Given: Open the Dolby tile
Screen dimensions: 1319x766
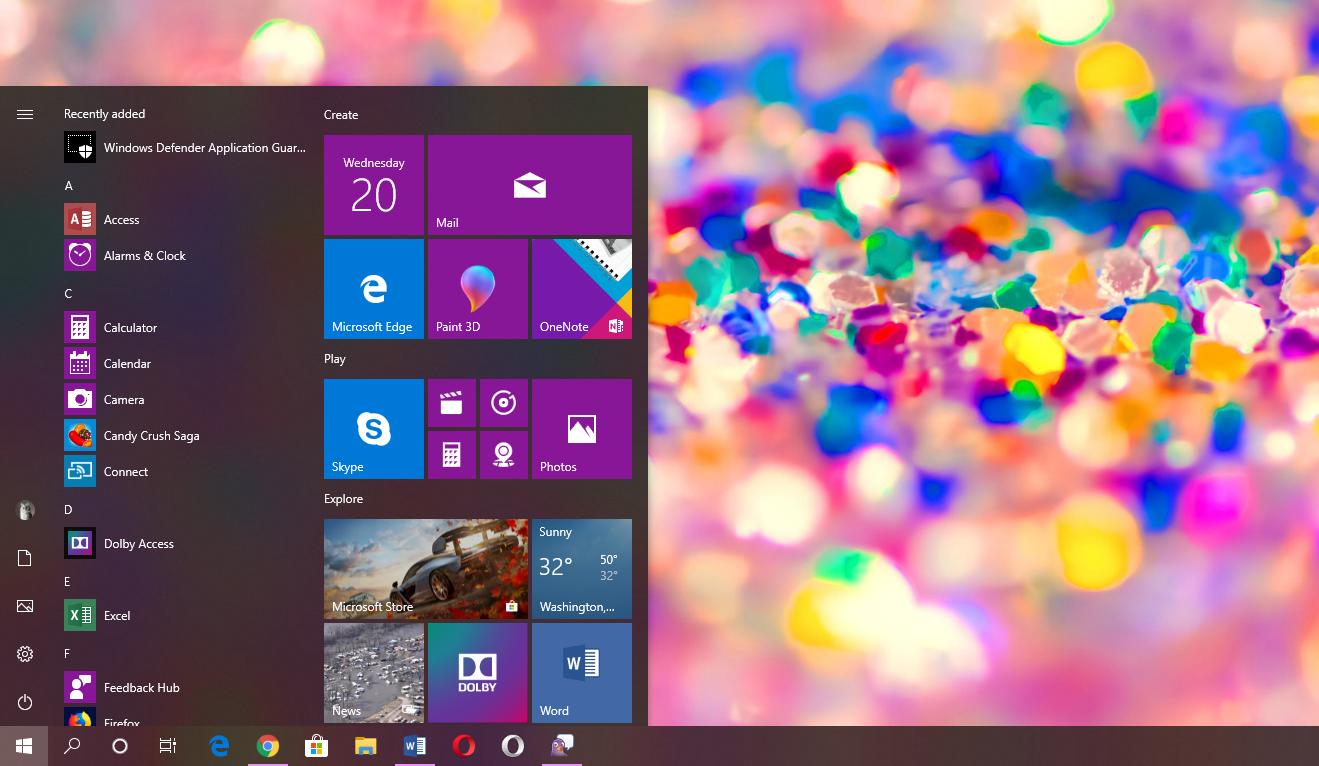Looking at the screenshot, I should point(478,673).
